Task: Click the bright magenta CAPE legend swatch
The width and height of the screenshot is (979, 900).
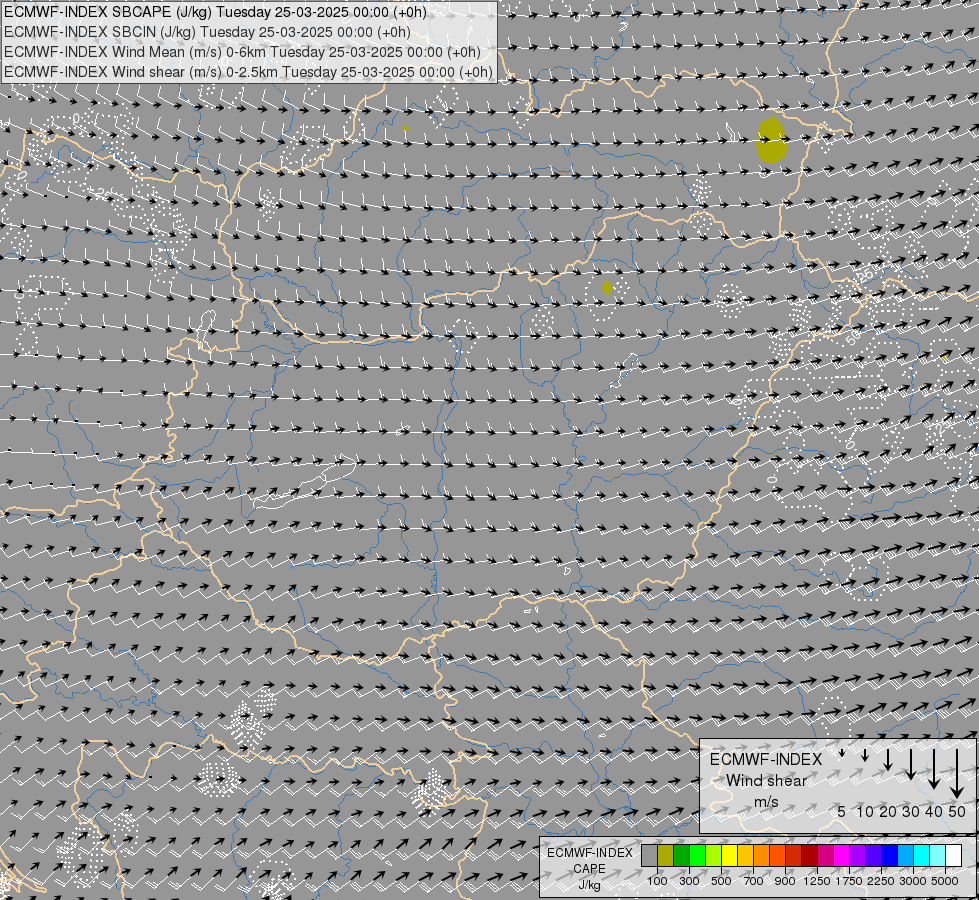Action: 842,855
